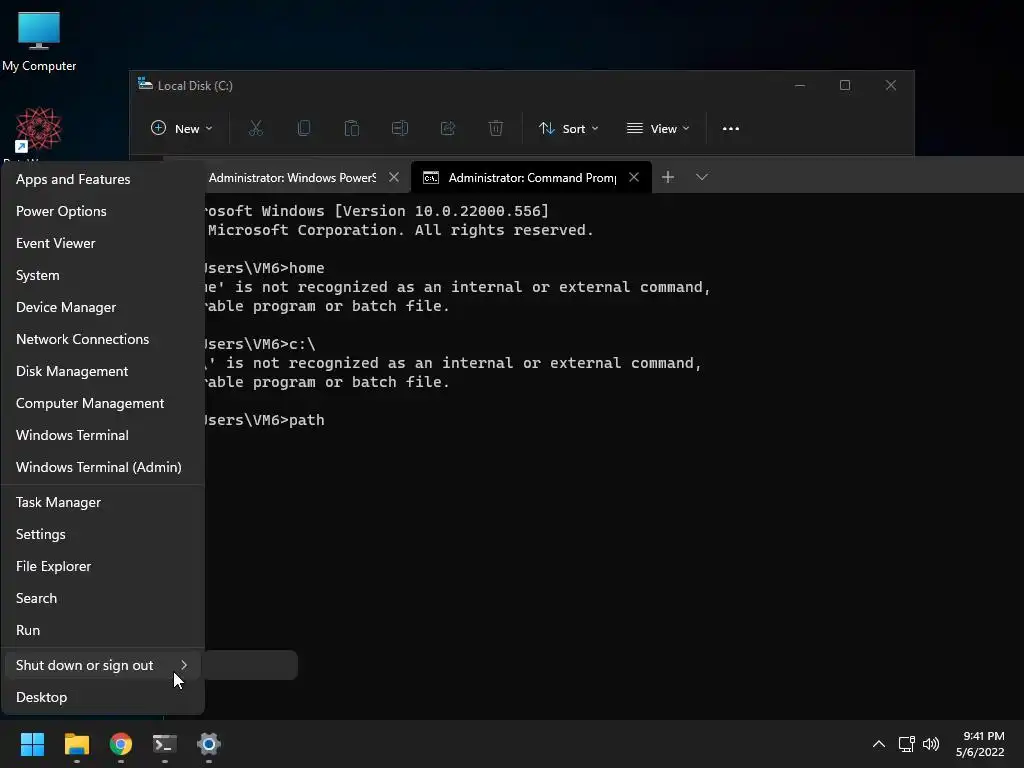Viewport: 1024px width, 768px height.
Task: Click the New button in File Explorer
Action: 182,129
